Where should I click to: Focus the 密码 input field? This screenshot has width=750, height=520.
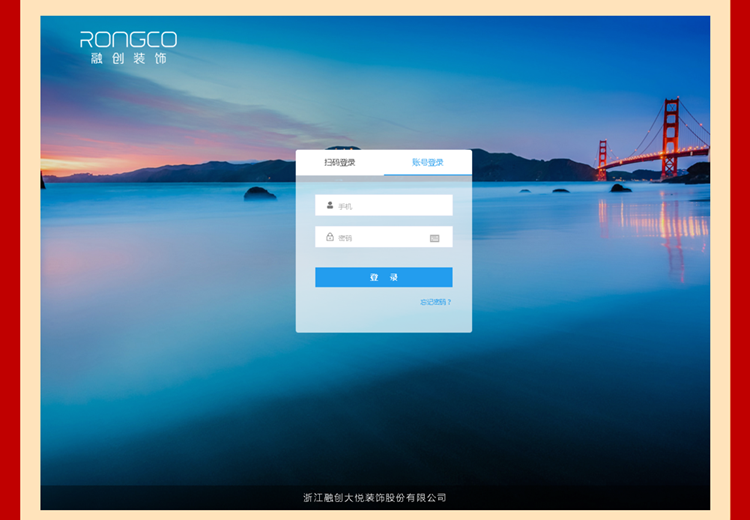click(384, 237)
